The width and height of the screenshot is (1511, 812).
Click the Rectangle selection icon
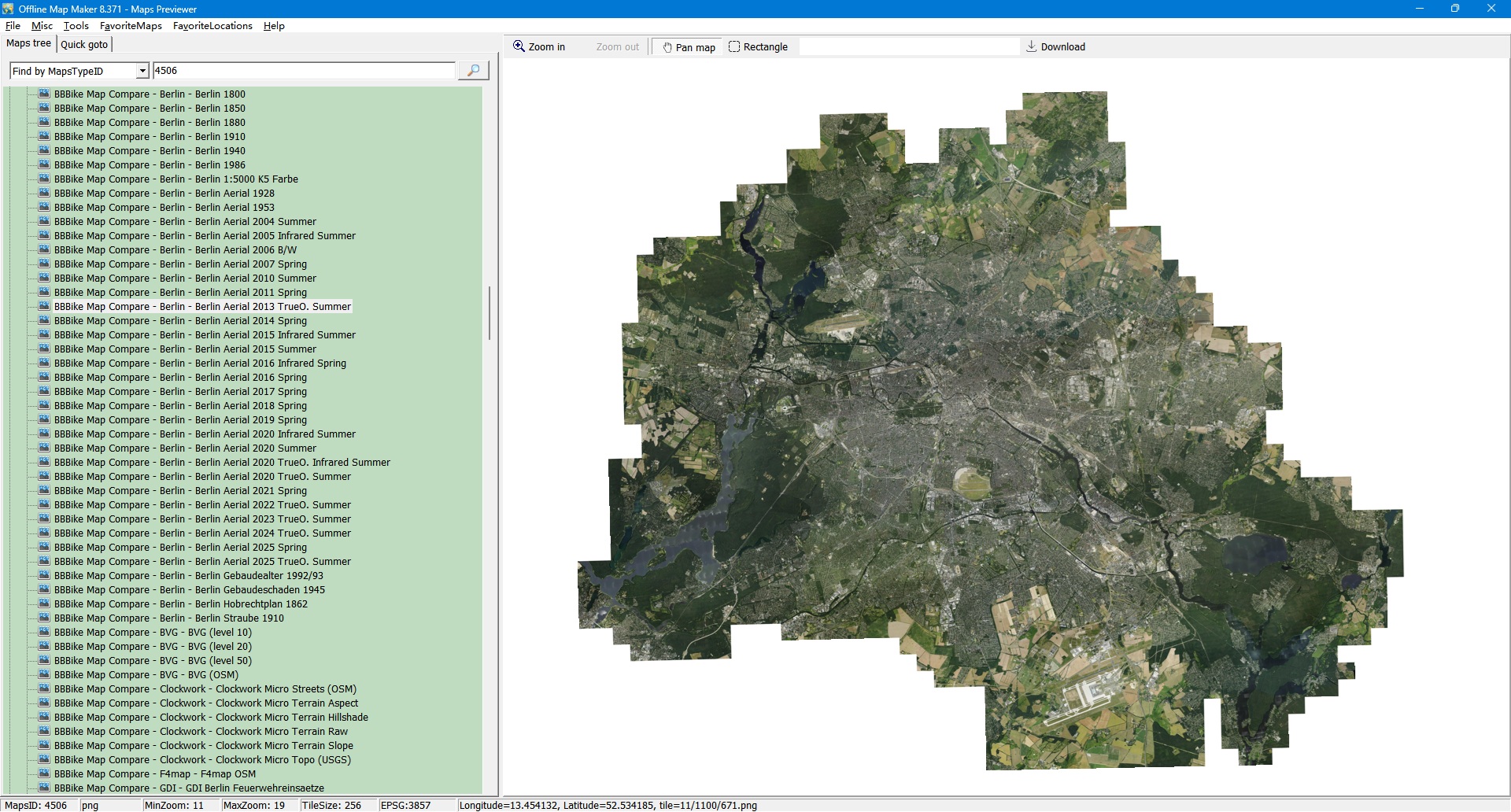[x=734, y=46]
